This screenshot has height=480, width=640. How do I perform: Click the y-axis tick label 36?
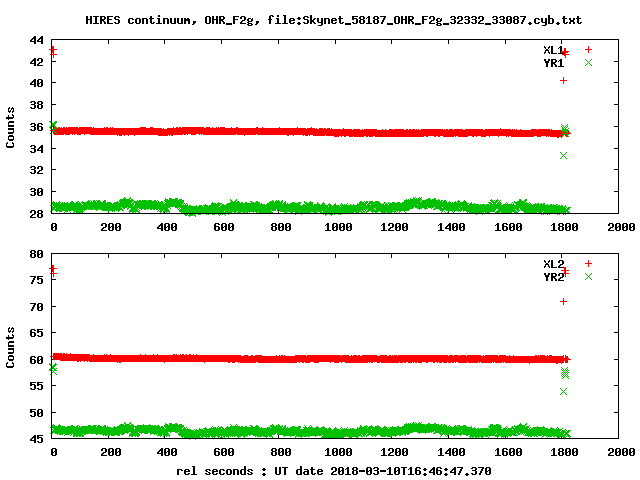tap(36, 127)
